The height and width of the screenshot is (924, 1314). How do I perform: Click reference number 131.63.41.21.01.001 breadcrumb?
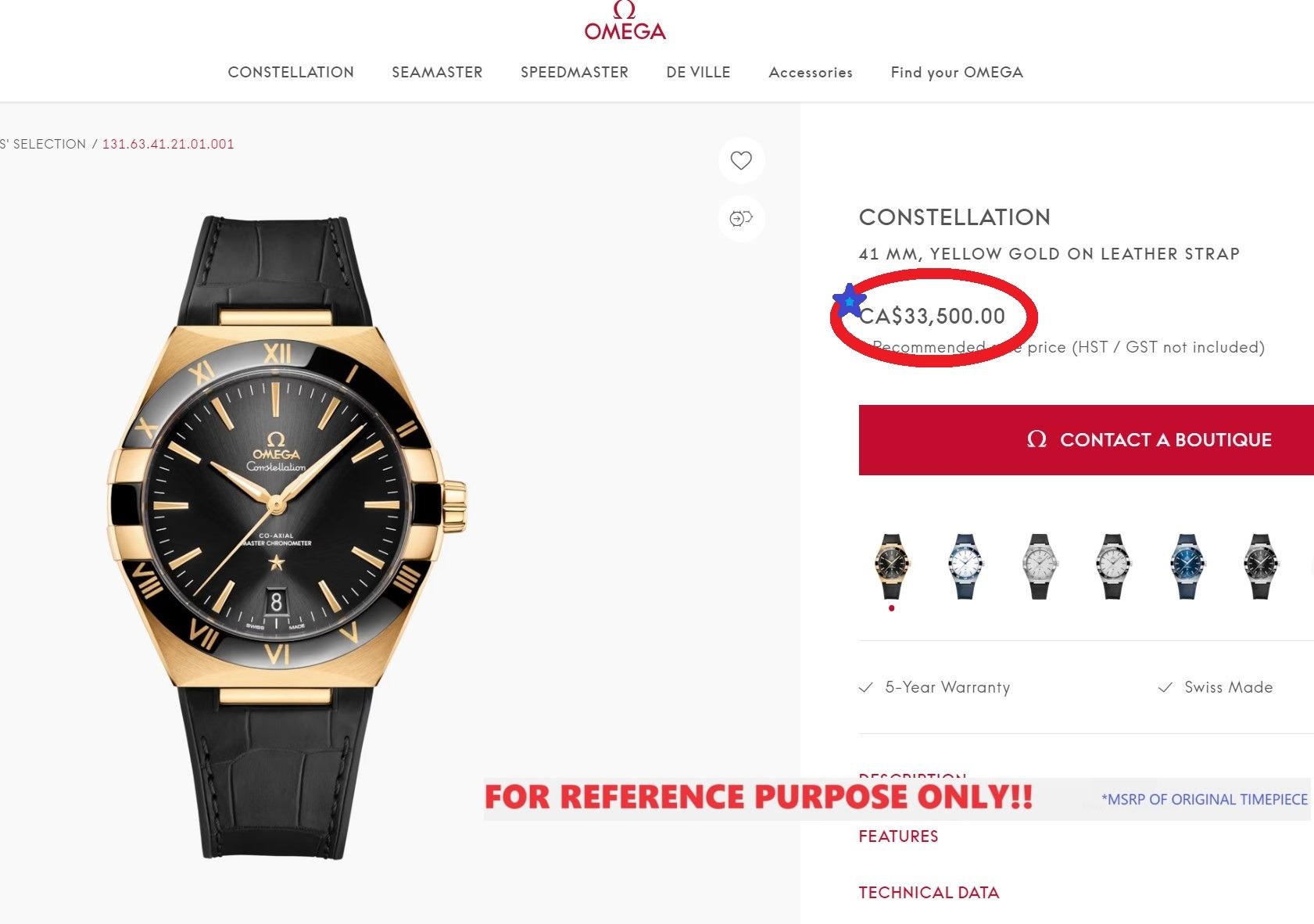pyautogui.click(x=168, y=144)
